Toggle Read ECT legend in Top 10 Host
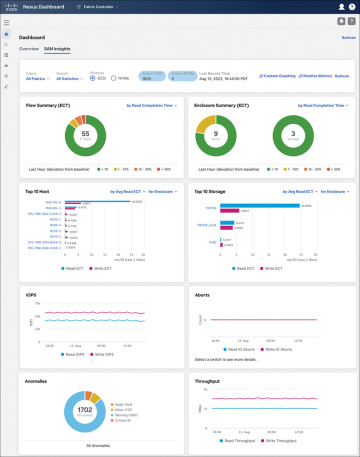This screenshot has width=360, height=457. click(x=72, y=268)
